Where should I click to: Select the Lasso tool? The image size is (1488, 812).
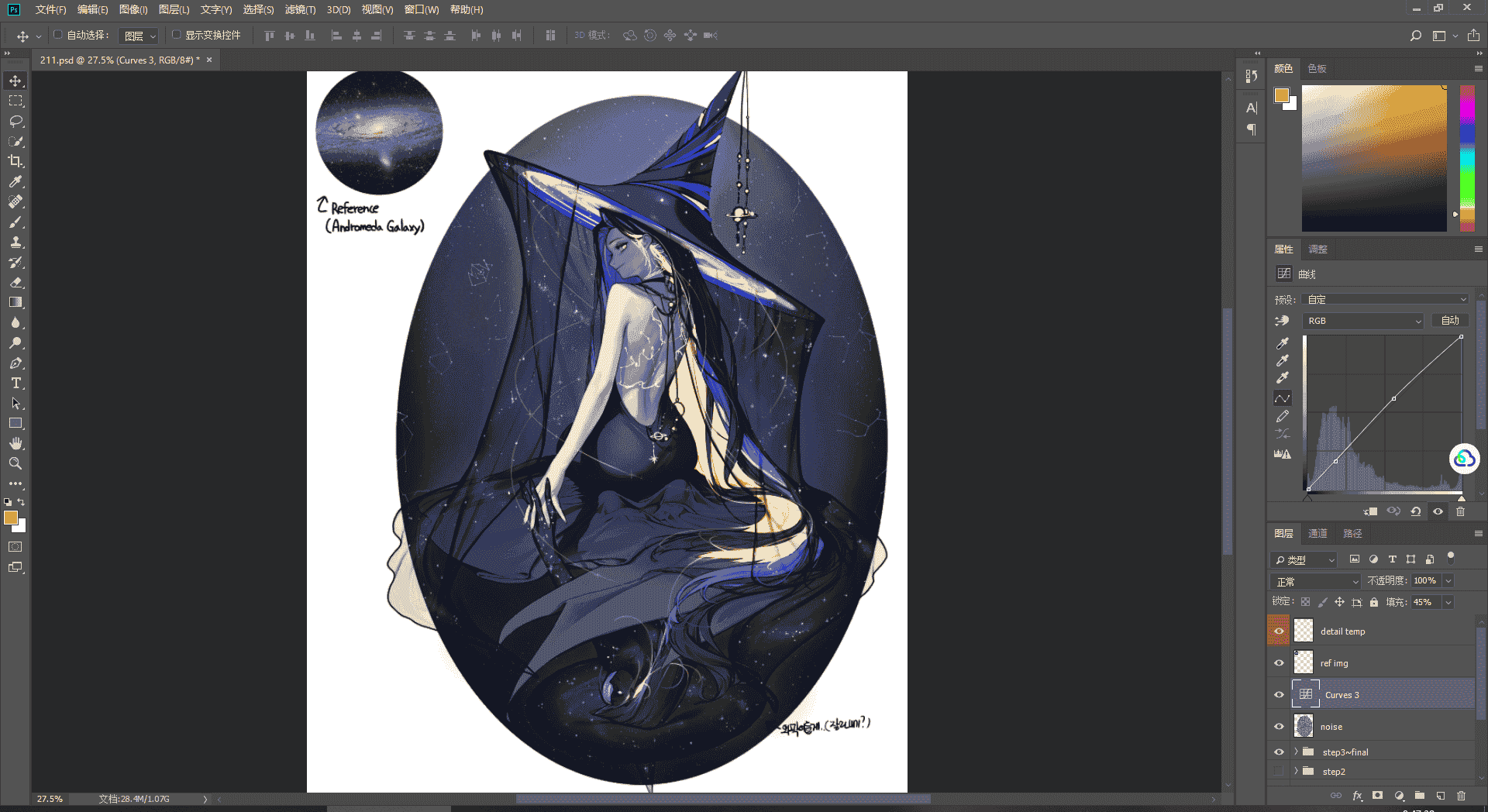point(15,121)
